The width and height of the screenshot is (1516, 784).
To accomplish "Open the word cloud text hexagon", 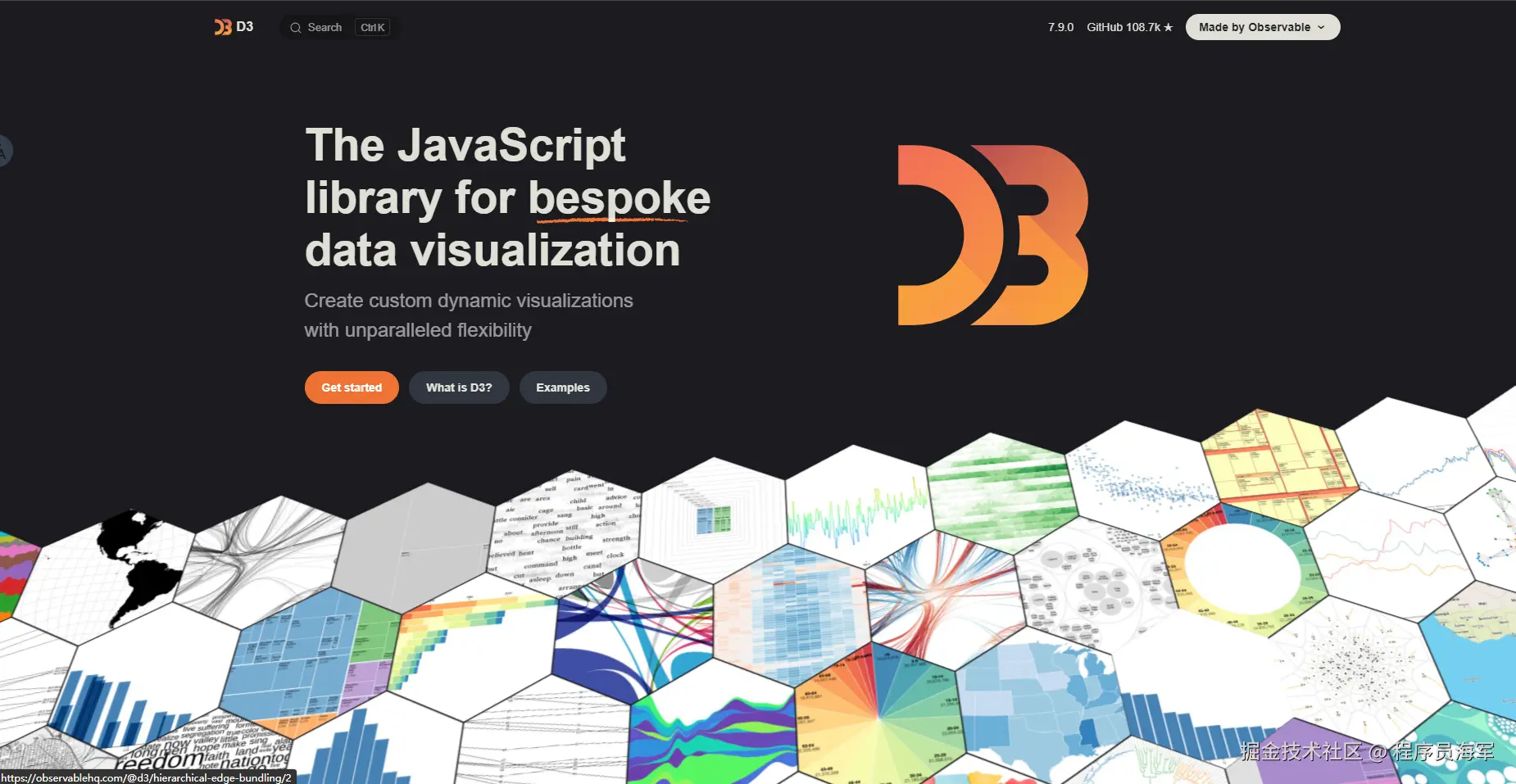I will (565, 532).
